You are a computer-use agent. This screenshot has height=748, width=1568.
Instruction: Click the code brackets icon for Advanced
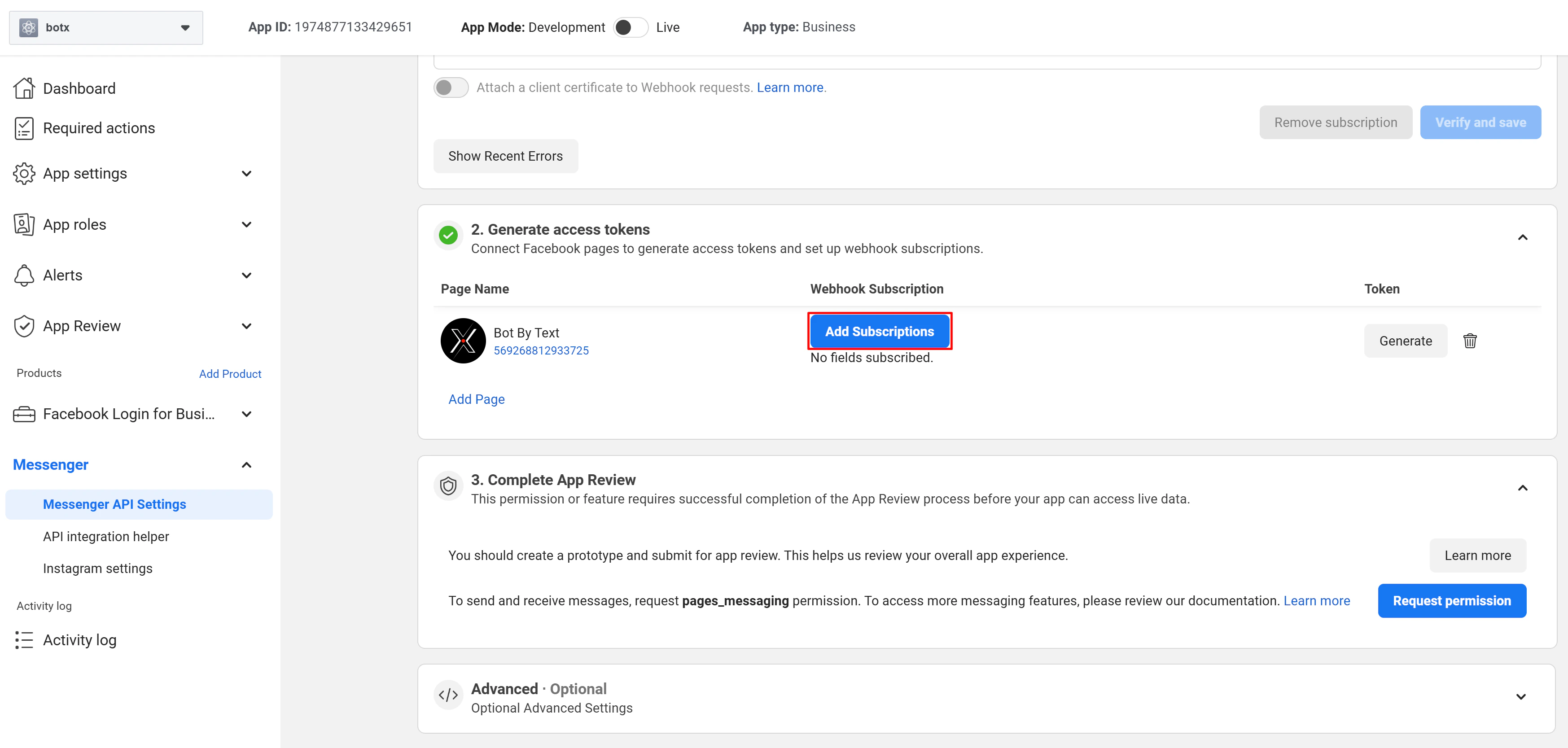pos(448,695)
